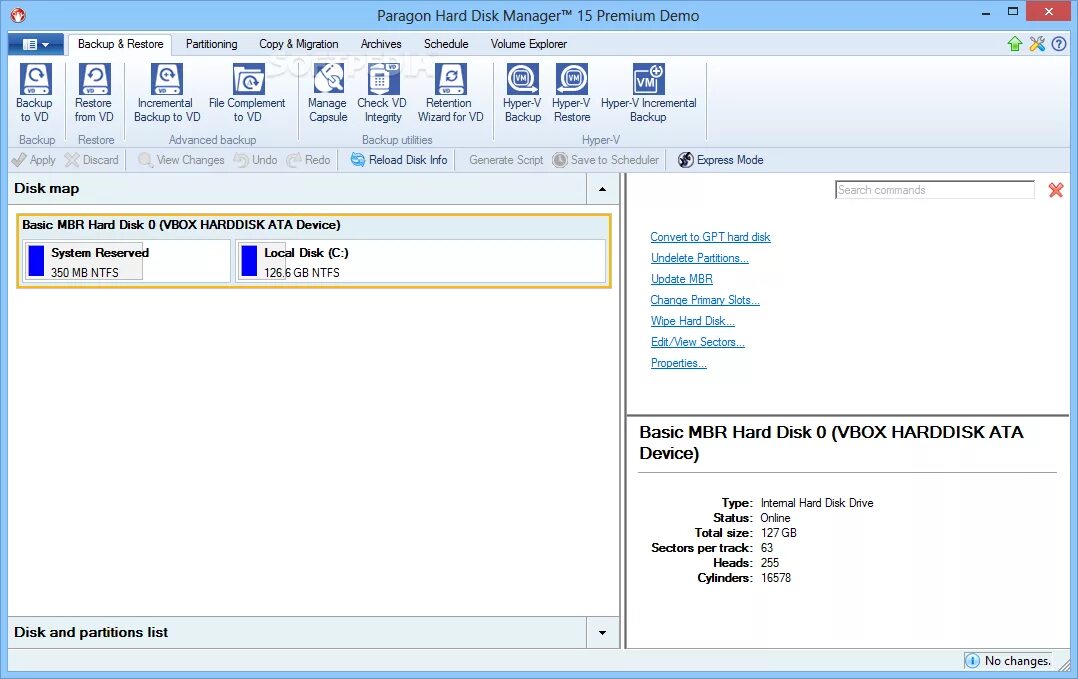Open Retention Wizard for VD
1078x679 pixels.
[450, 93]
